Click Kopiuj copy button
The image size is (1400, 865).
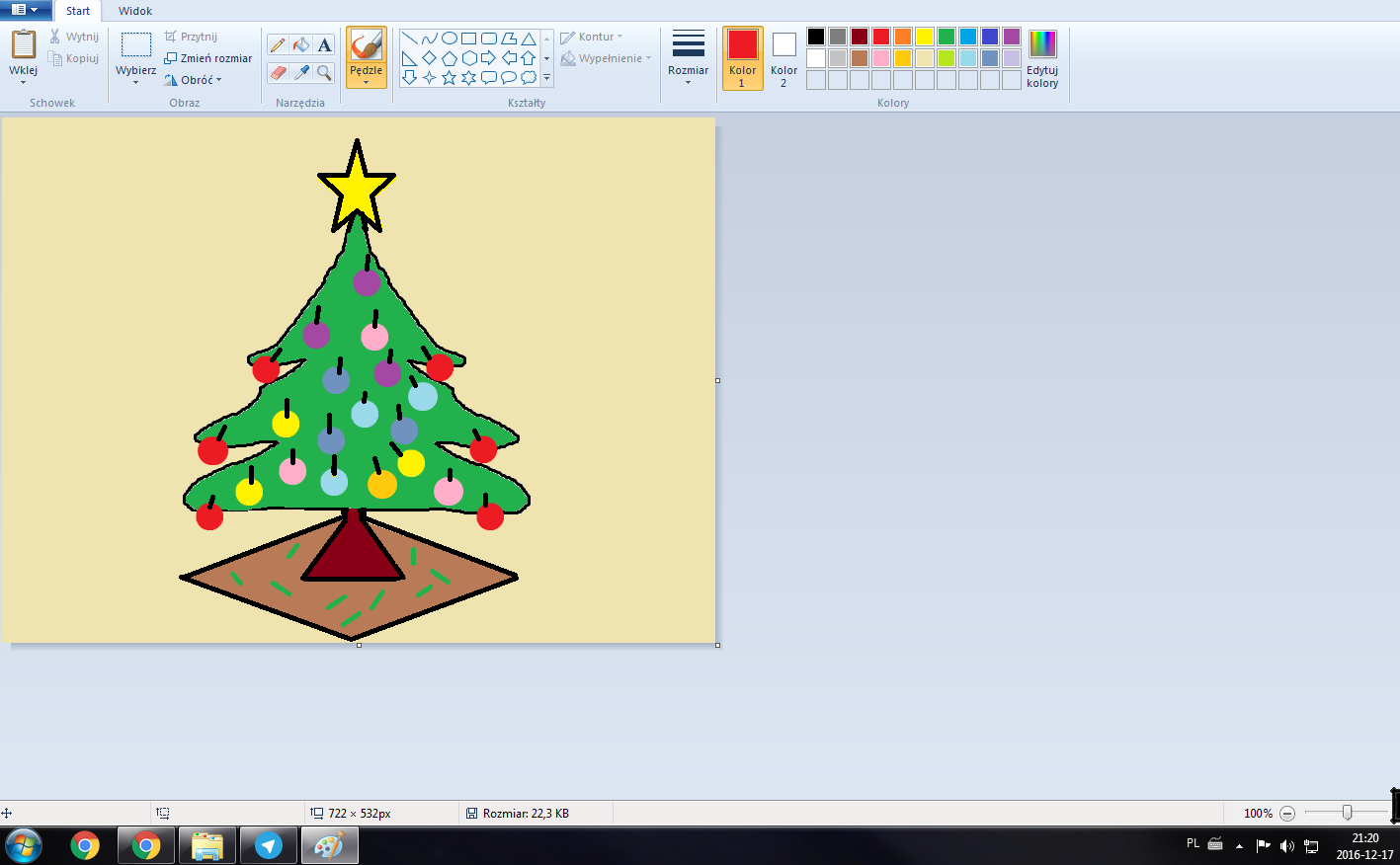(74, 58)
